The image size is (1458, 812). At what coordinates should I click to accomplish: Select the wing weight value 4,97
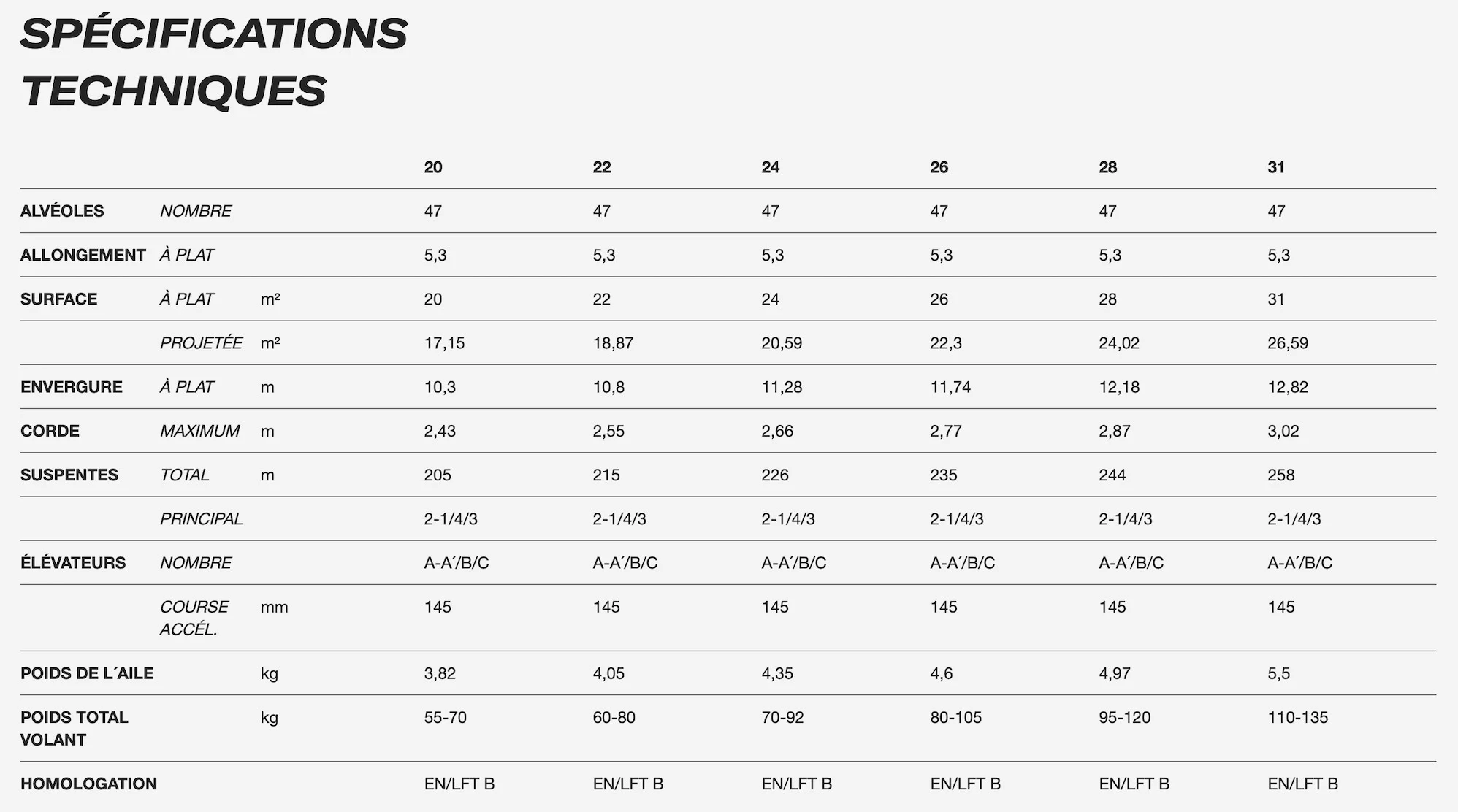[1114, 673]
